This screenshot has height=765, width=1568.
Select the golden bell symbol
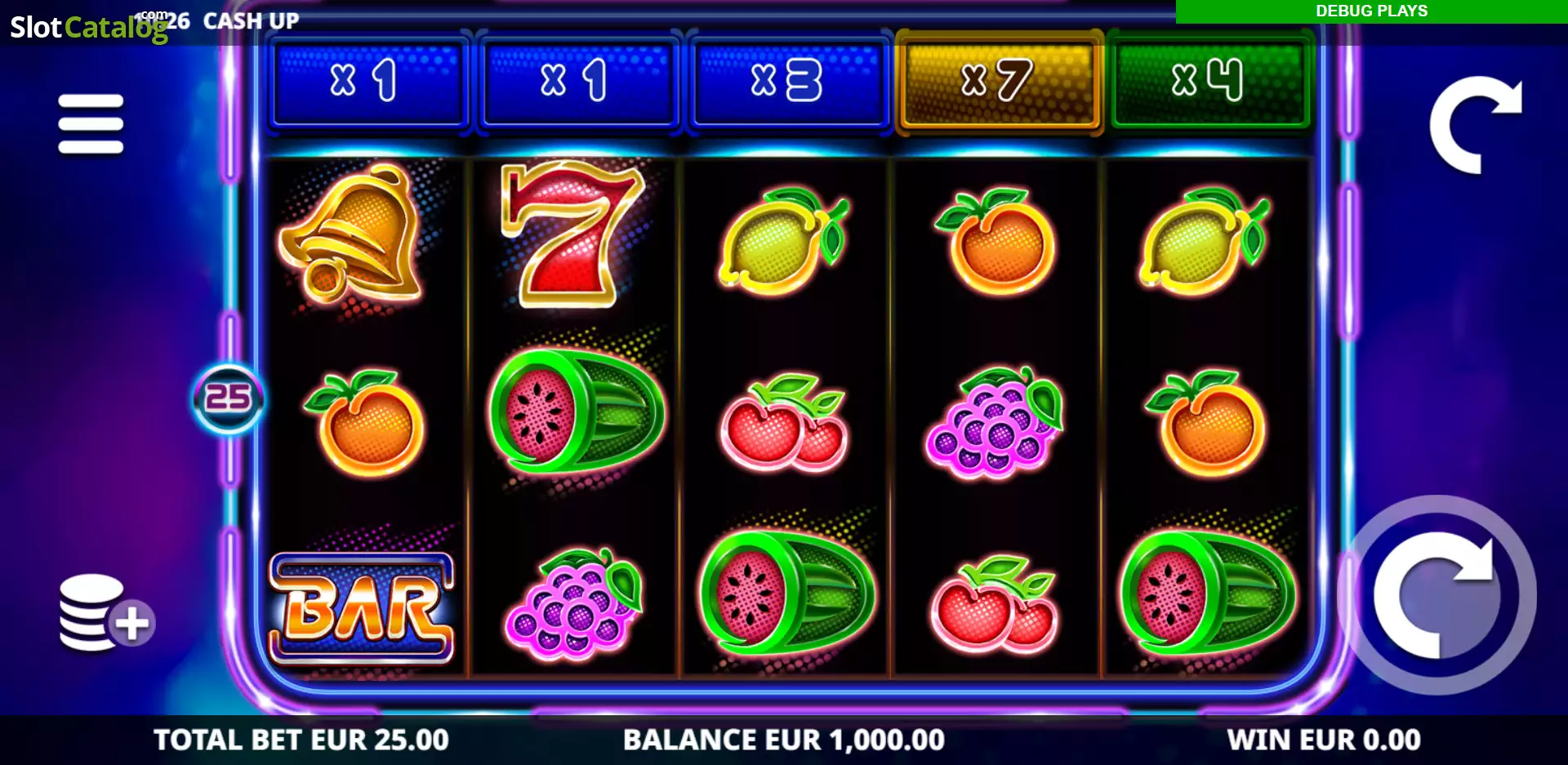point(352,233)
